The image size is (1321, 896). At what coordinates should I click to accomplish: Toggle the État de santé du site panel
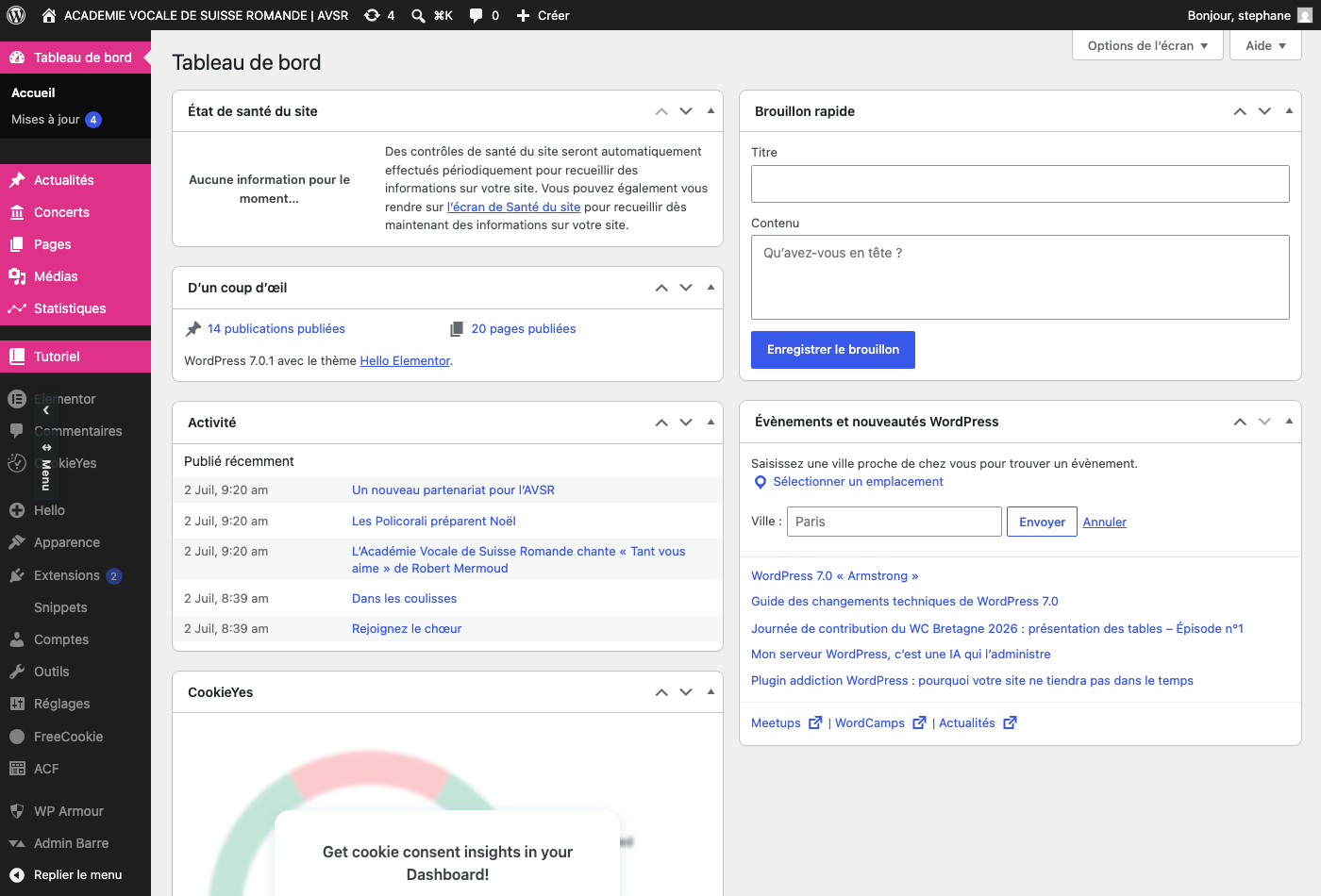pos(711,110)
